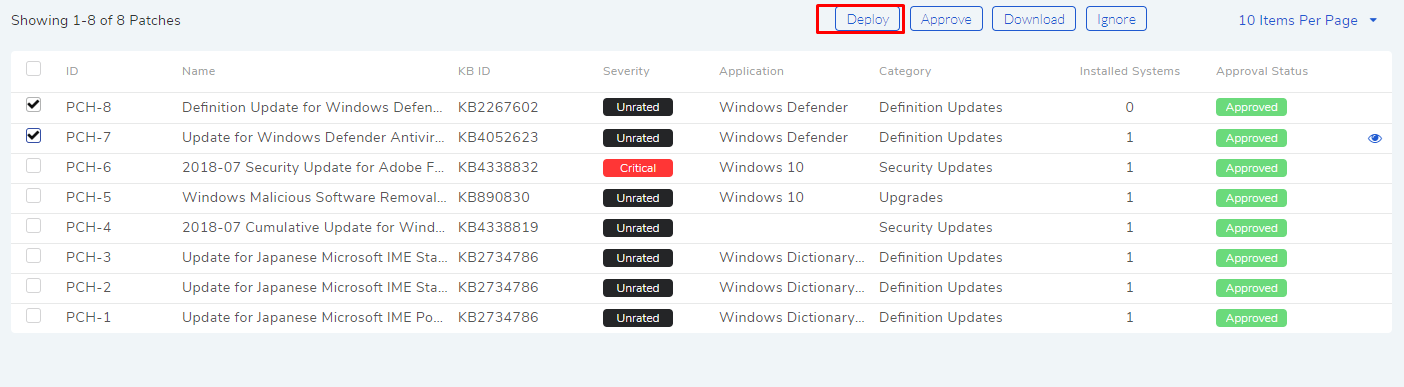Image resolution: width=1404 pixels, height=387 pixels.
Task: Sort by the Severity column header
Action: (626, 71)
